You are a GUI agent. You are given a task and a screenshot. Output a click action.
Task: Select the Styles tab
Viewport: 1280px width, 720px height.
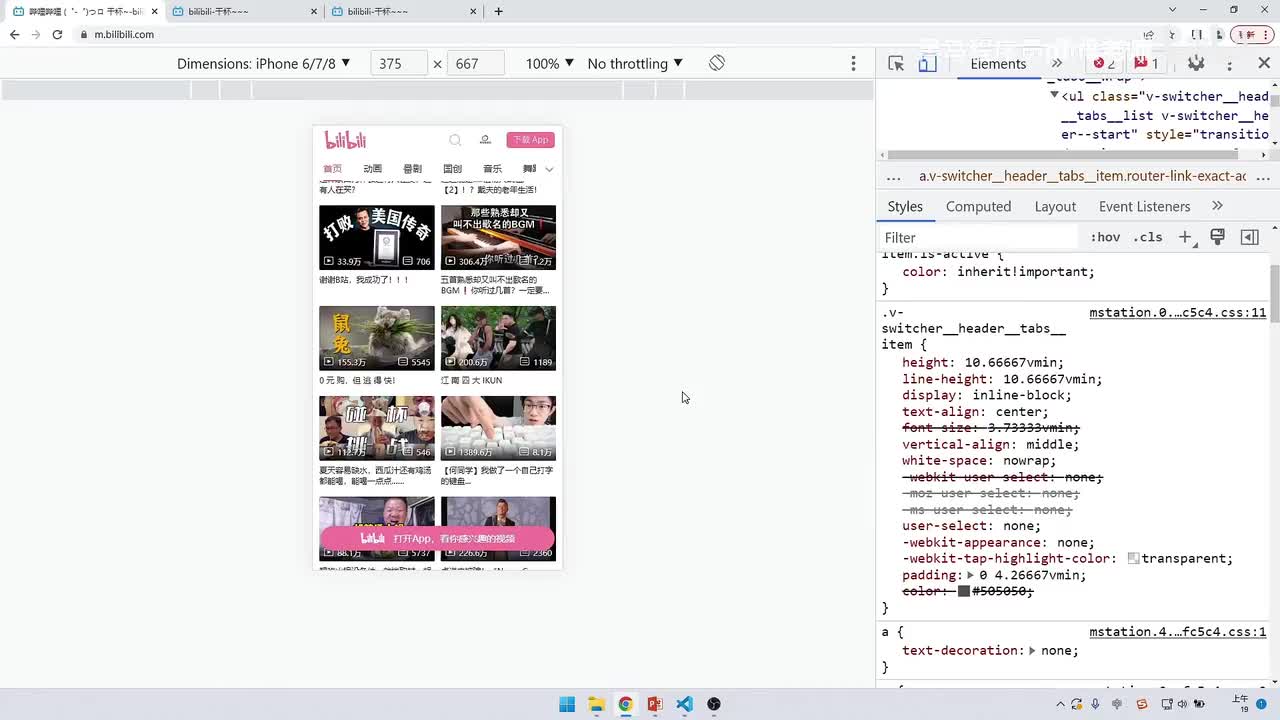(905, 206)
